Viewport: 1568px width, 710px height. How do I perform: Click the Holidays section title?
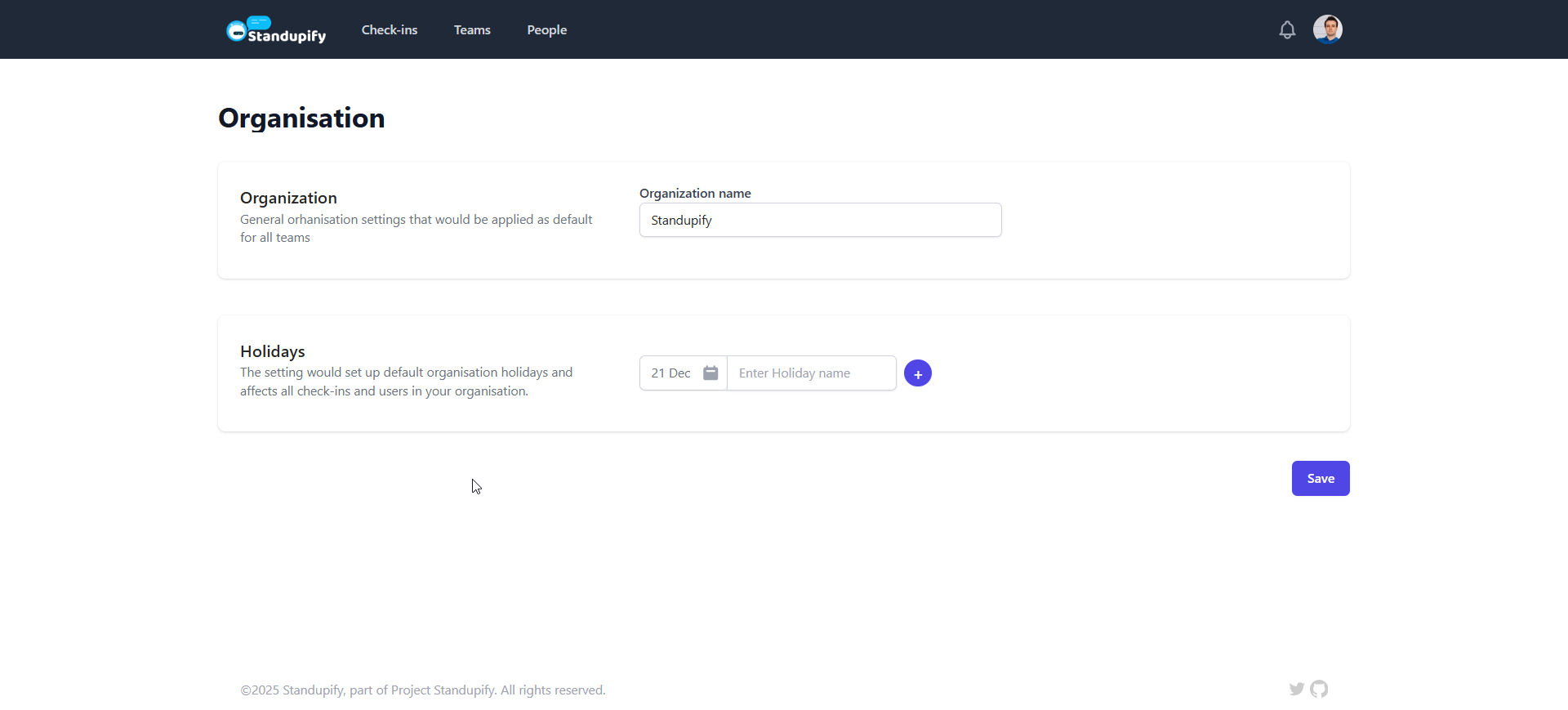(273, 351)
